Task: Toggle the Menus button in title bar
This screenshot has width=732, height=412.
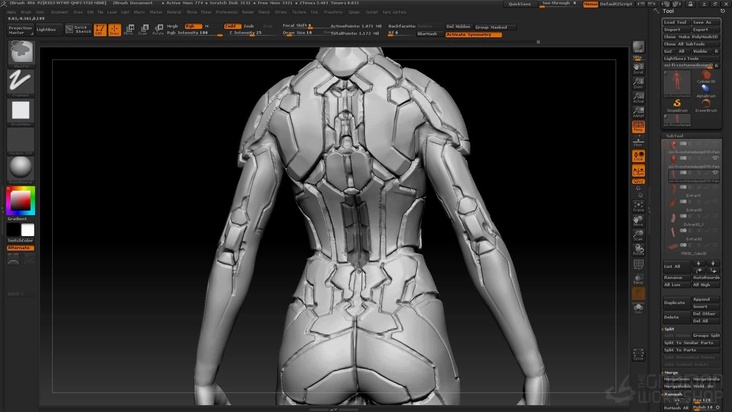Action: (x=590, y=4)
